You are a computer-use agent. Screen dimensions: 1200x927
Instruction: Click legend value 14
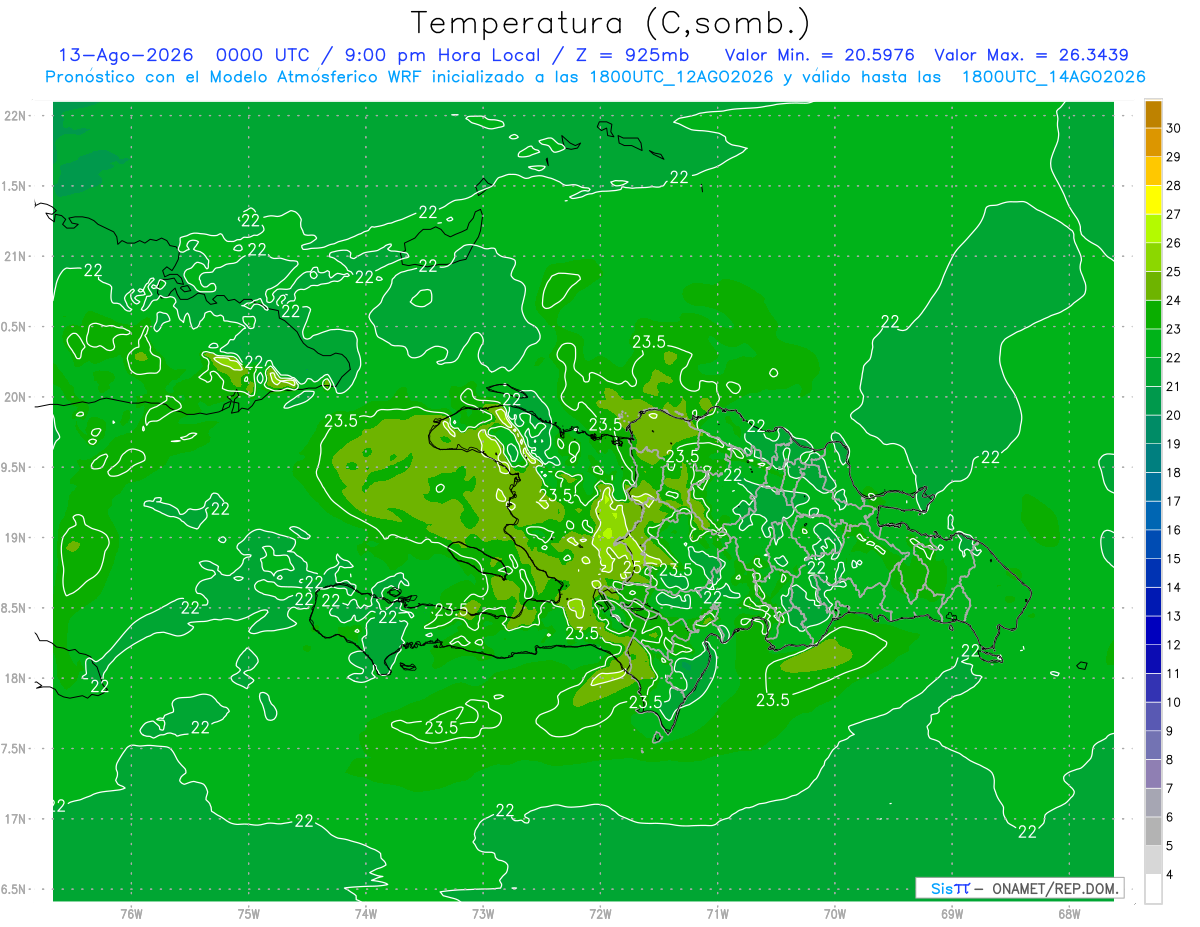pyautogui.click(x=1174, y=587)
